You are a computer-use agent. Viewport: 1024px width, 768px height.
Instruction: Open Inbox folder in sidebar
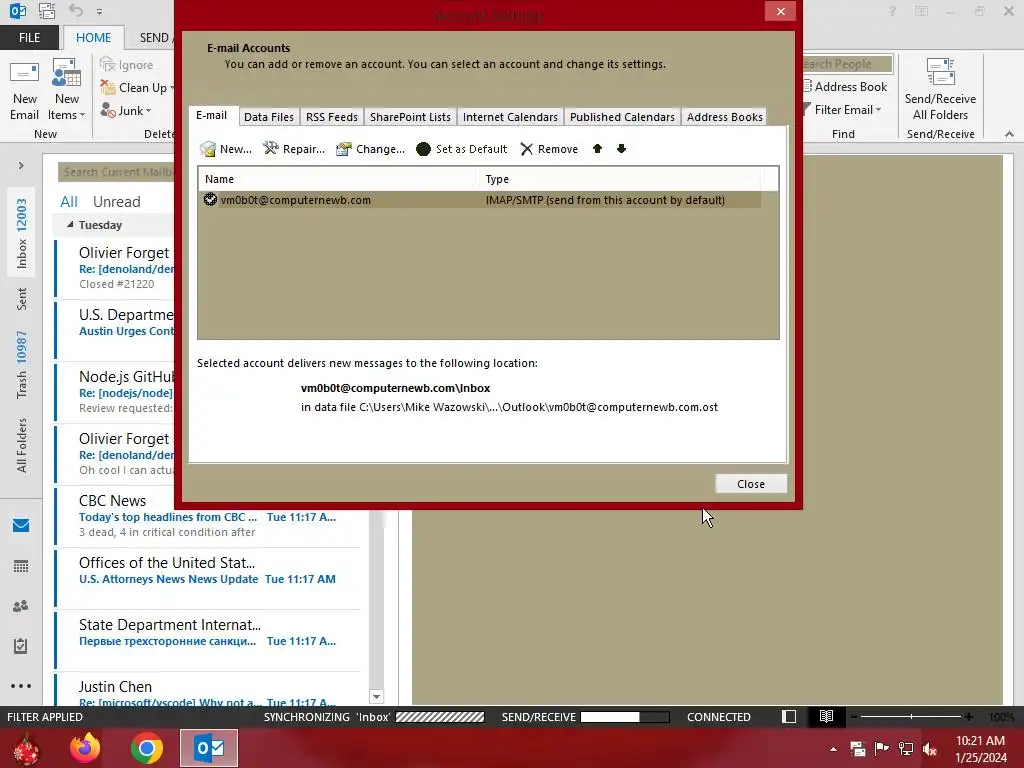click(22, 234)
